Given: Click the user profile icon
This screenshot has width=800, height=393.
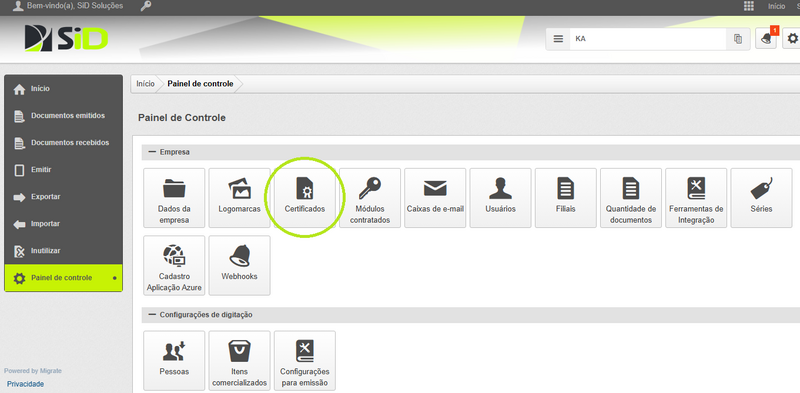Looking at the screenshot, I should (18, 6).
